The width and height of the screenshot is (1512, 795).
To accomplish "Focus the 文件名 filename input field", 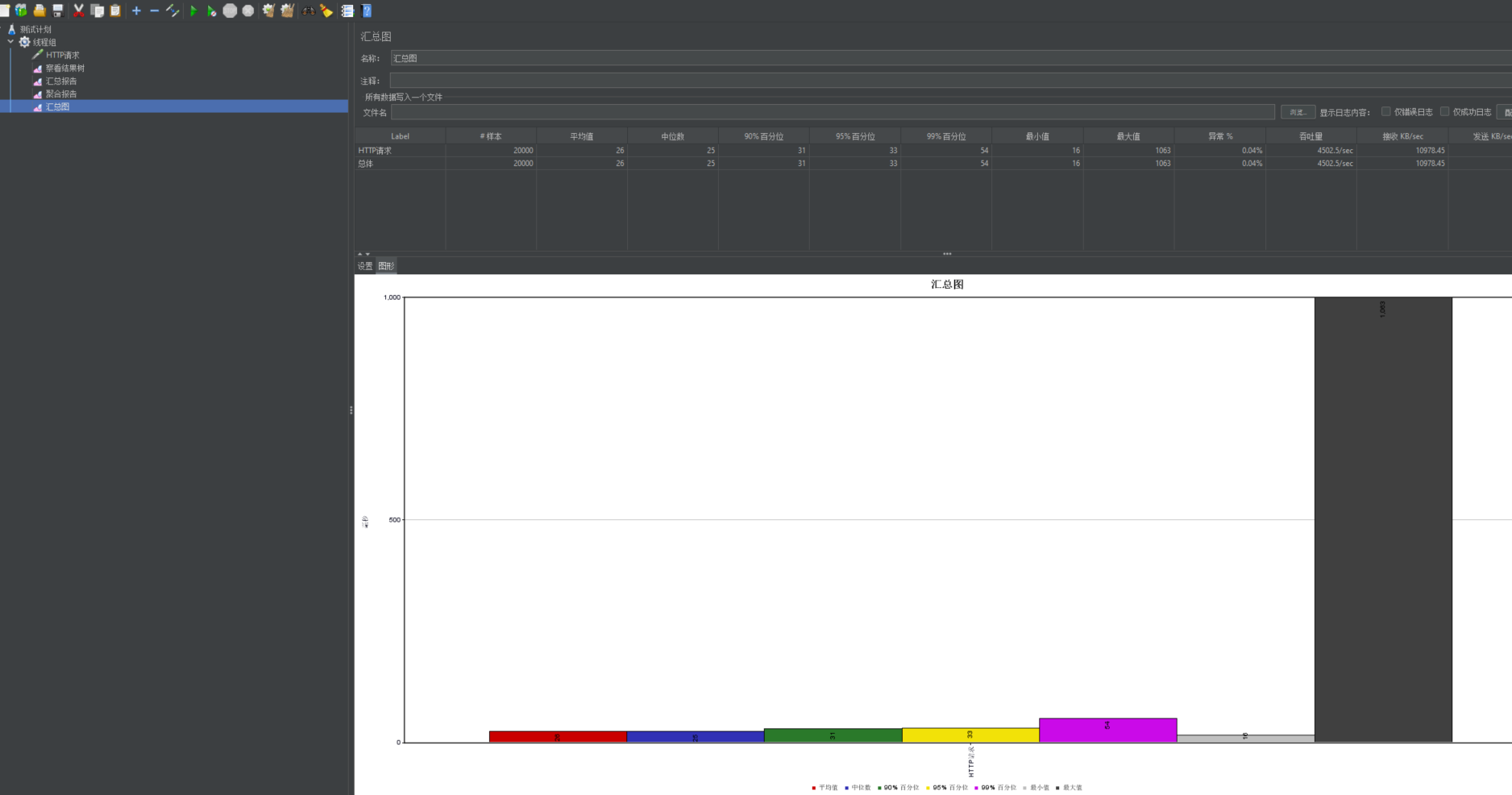I will tap(833, 112).
